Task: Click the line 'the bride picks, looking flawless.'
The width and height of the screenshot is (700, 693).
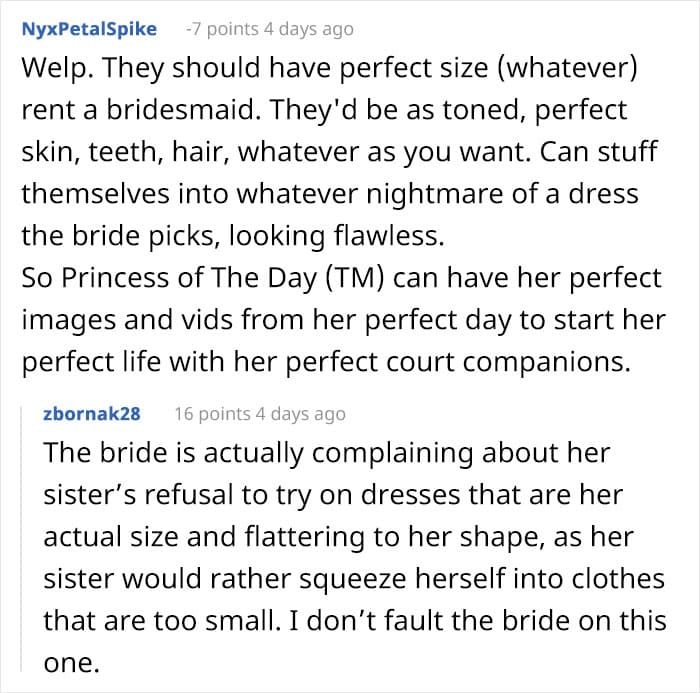Action: click(233, 236)
